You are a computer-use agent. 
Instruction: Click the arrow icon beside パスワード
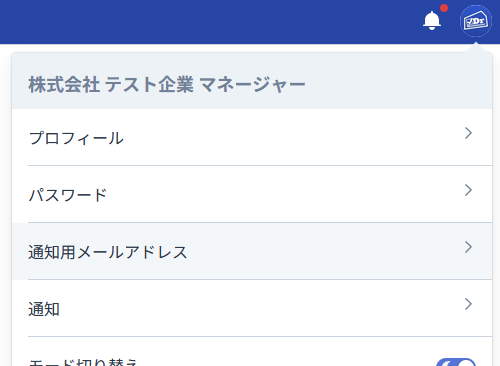click(x=468, y=190)
